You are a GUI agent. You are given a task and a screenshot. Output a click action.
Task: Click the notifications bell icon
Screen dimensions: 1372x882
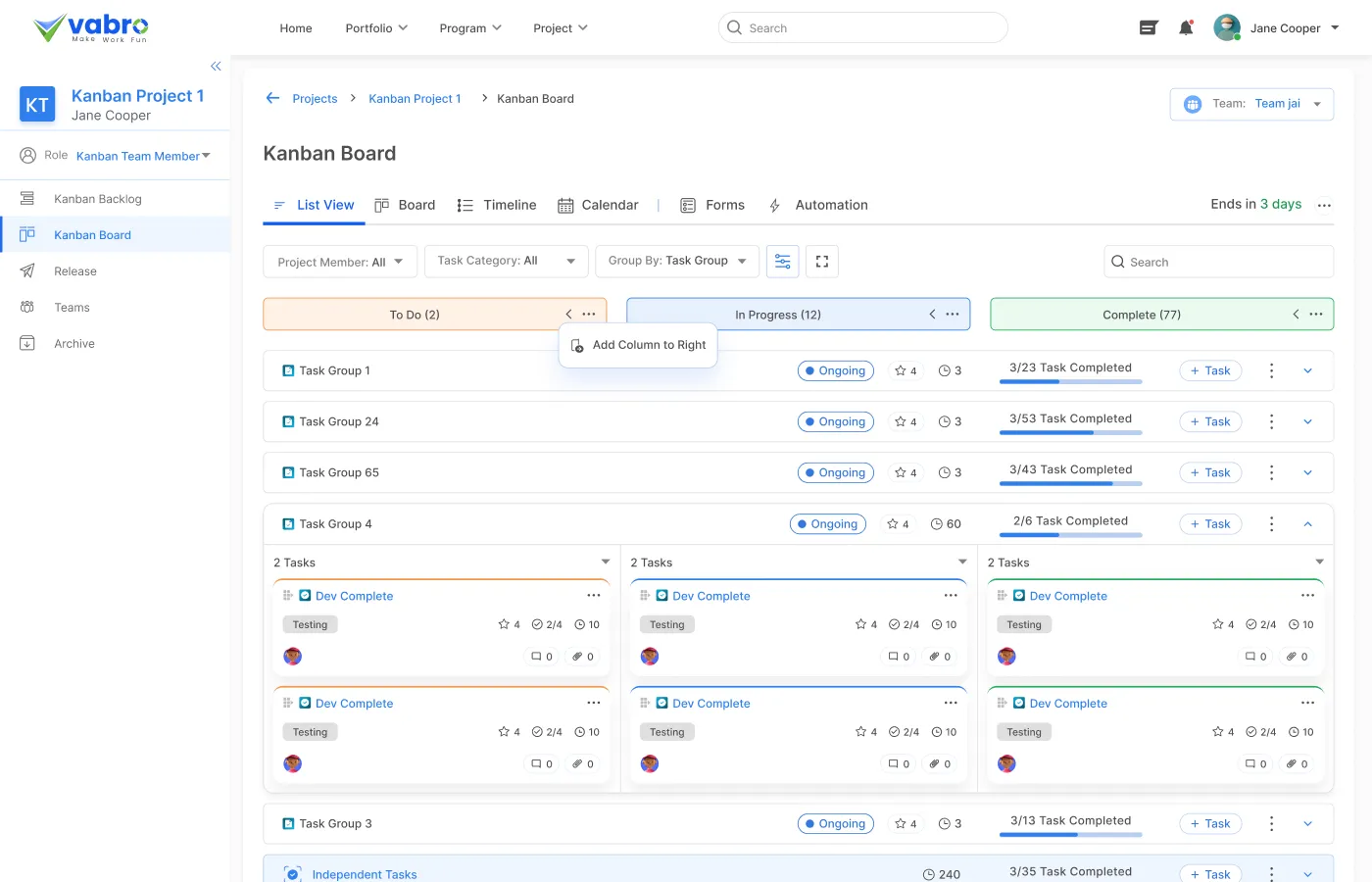(x=1186, y=28)
